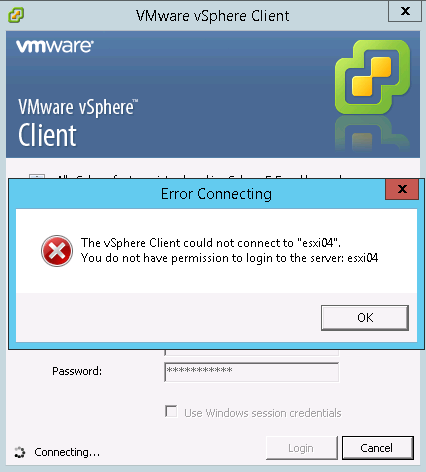Close the Error Connecting dialog with red X

coord(402,189)
